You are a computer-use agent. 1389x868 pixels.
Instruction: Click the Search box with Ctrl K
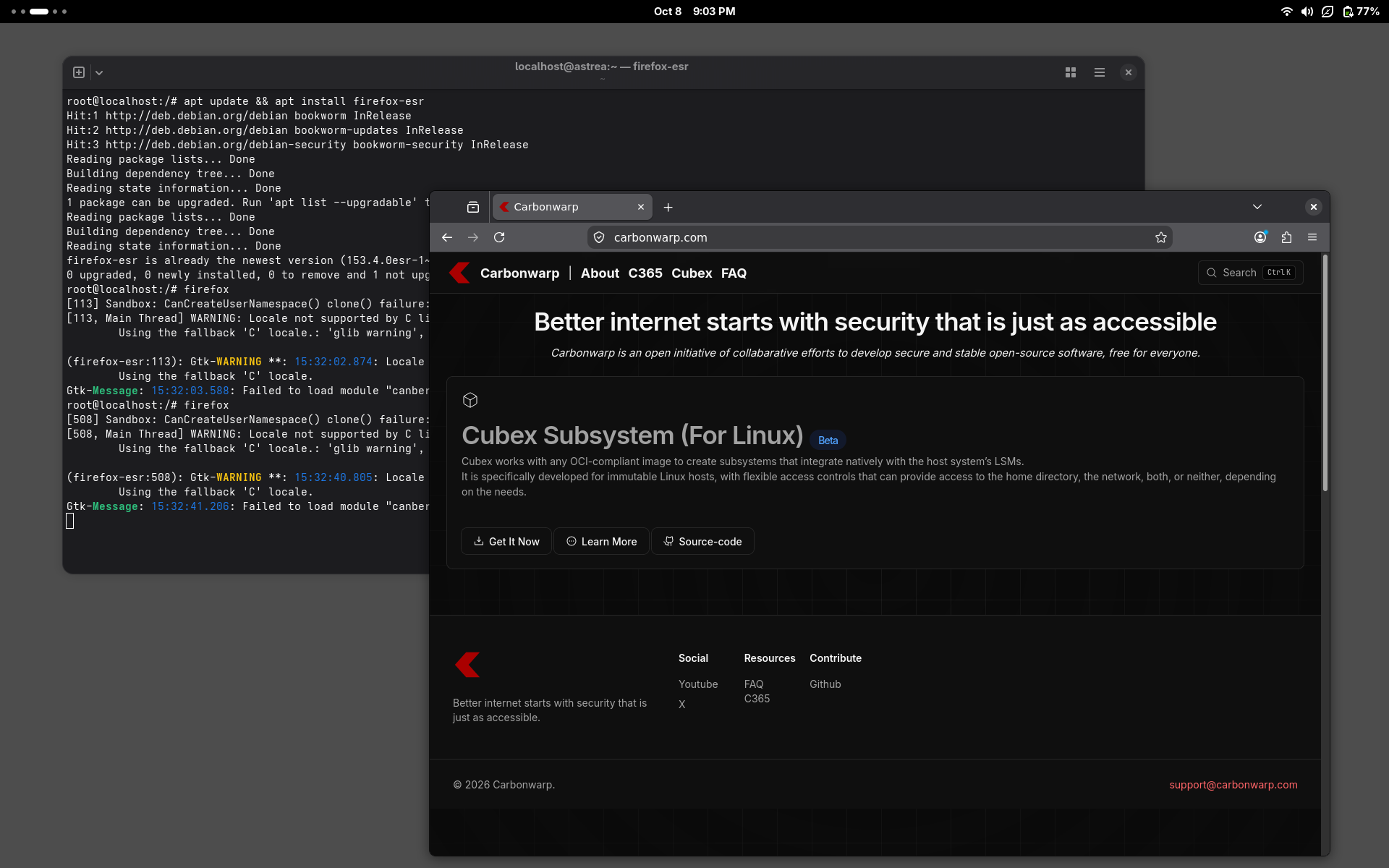[x=1250, y=273]
